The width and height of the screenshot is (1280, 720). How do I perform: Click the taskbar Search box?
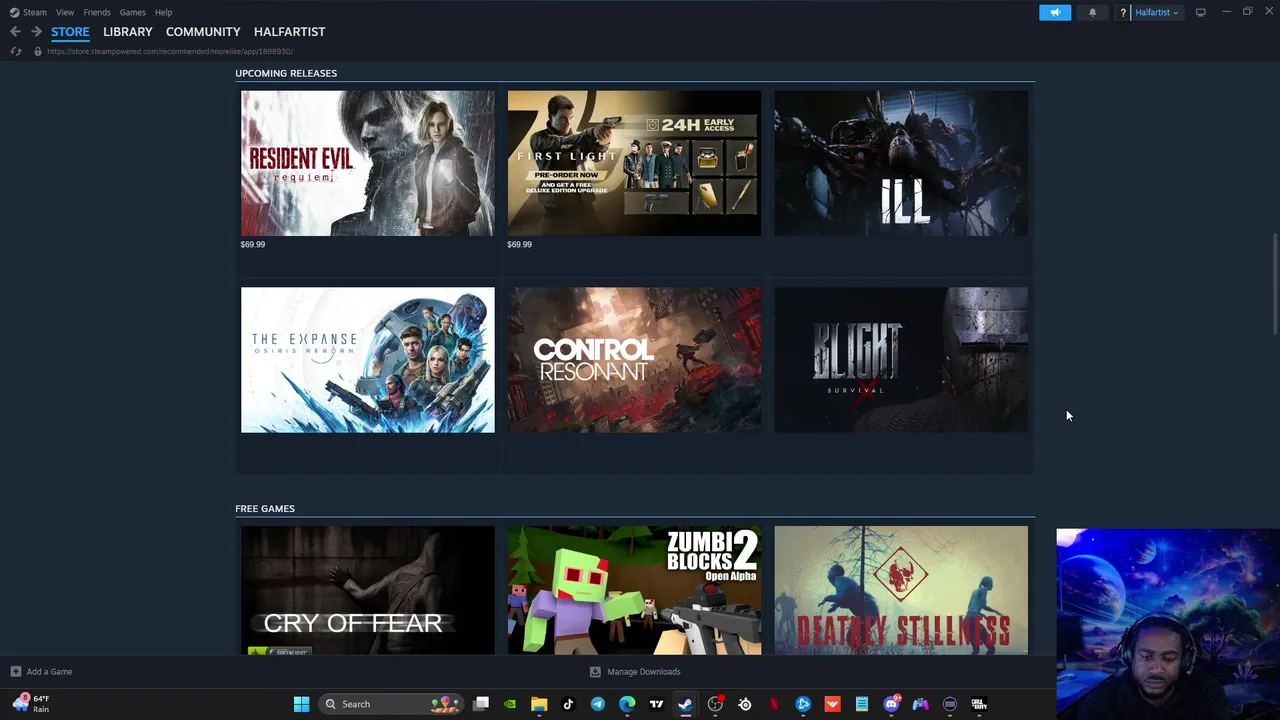click(x=392, y=704)
